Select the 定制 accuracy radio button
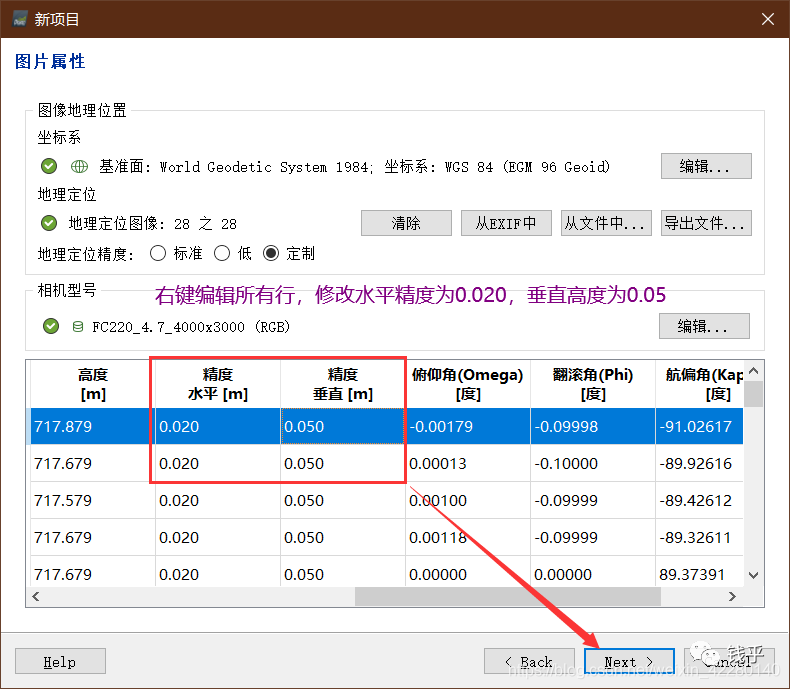Viewport: 790px width, 689px height. [271, 254]
